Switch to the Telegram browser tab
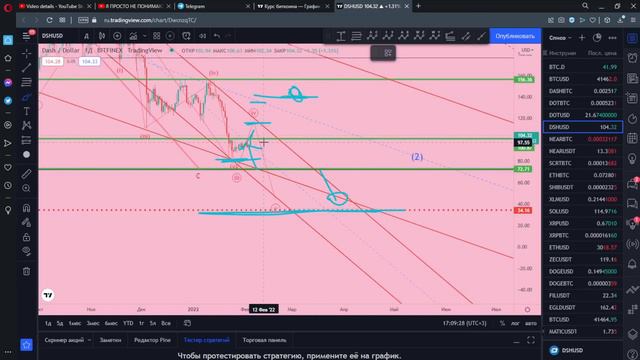The image size is (640, 360). click(x=213, y=6)
